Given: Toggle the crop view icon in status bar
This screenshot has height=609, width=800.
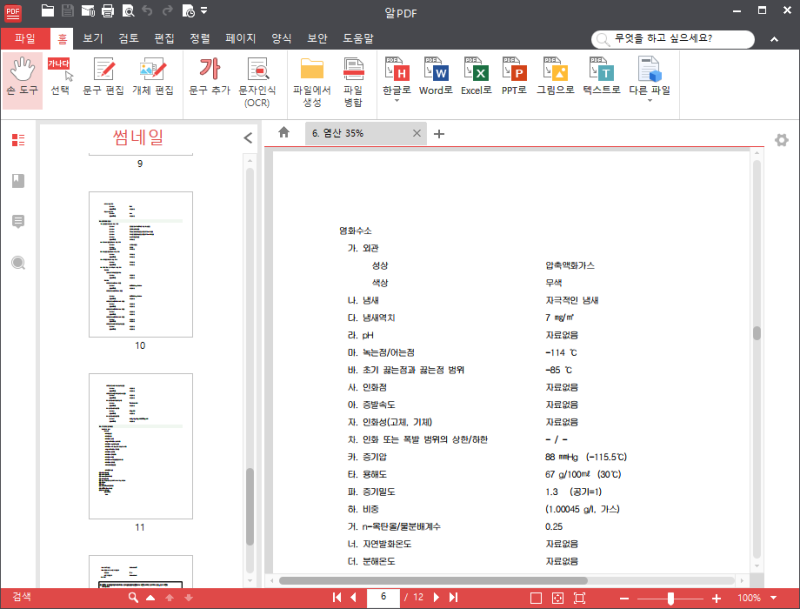Looking at the screenshot, I should pos(578,596).
